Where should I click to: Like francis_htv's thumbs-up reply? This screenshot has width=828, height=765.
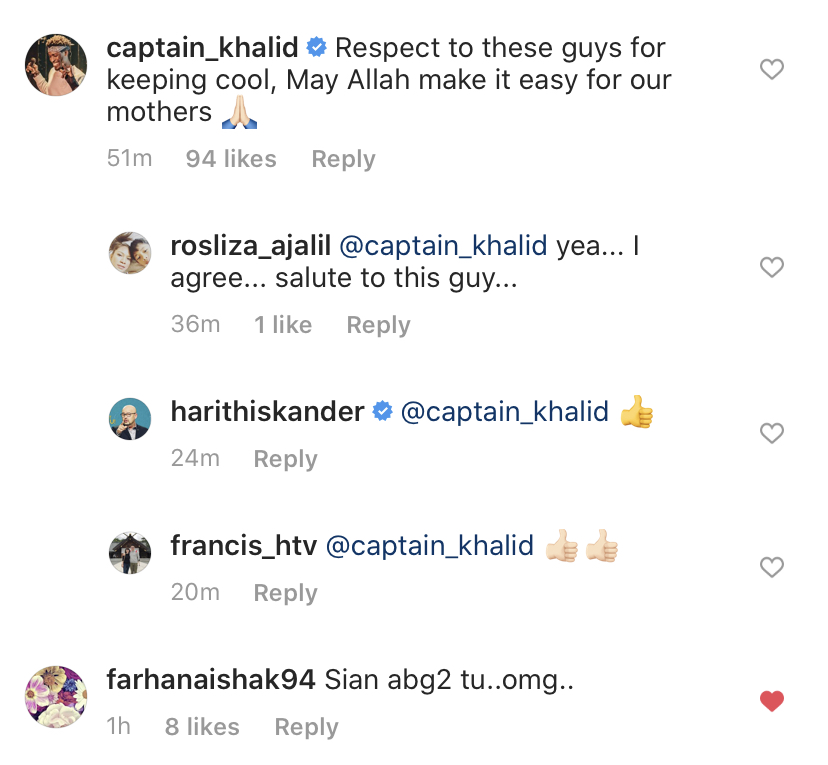tap(771, 567)
